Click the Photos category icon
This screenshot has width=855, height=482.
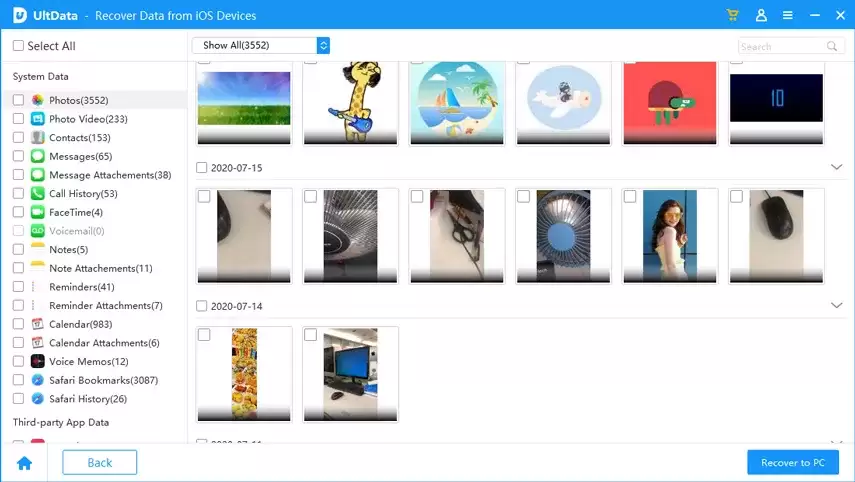[x=38, y=100]
